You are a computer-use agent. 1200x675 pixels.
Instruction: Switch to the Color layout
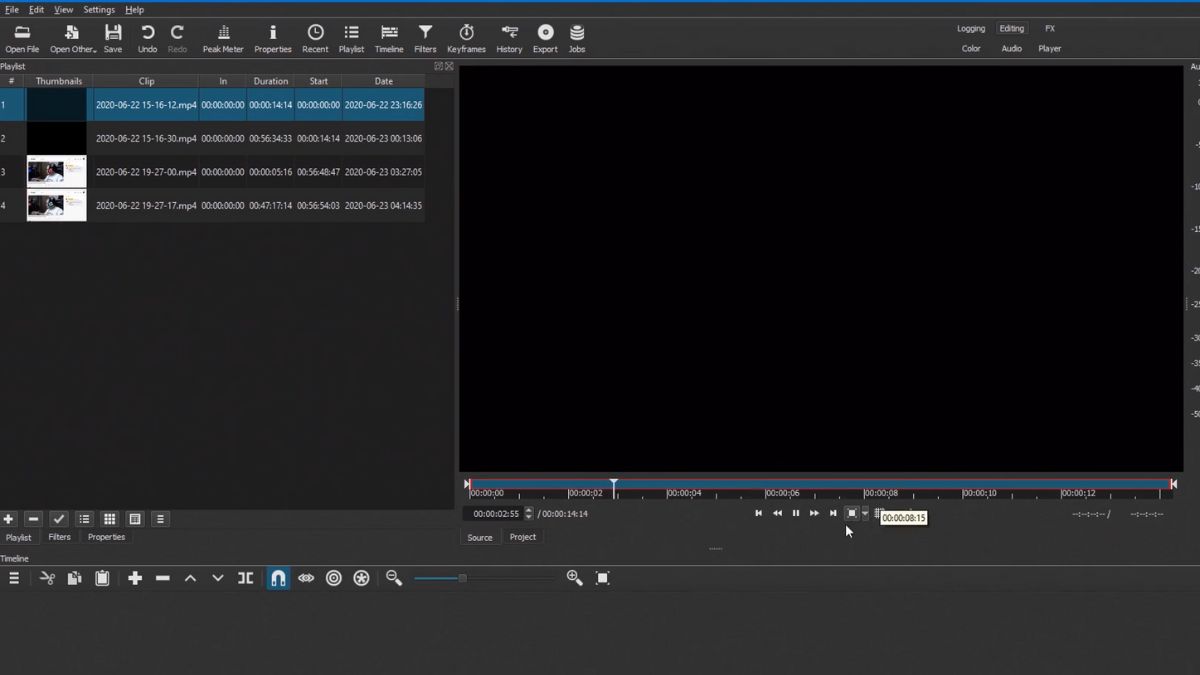pos(971,48)
